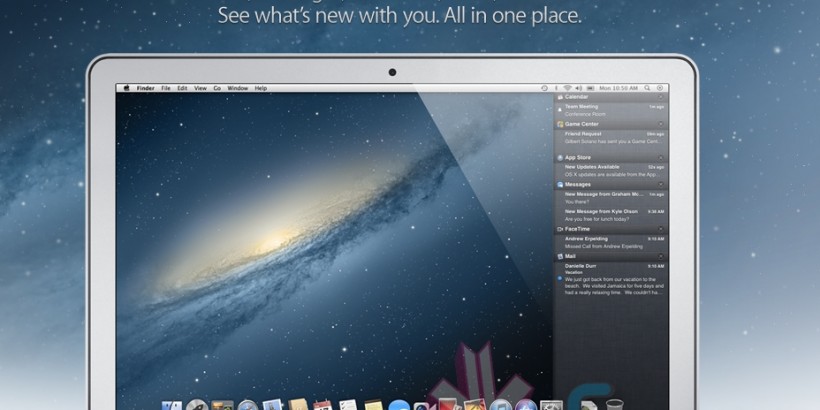Viewport: 820px width, 410px height.
Task: Open the File menu
Action: tap(166, 88)
